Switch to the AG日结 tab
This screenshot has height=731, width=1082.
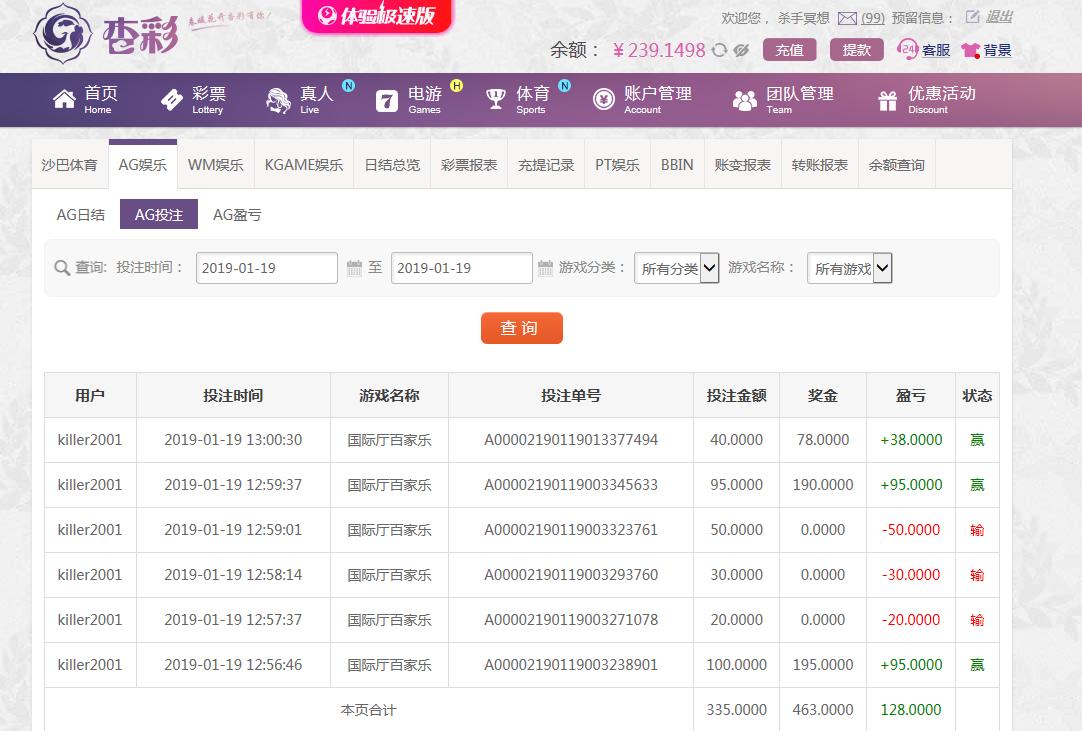point(80,215)
